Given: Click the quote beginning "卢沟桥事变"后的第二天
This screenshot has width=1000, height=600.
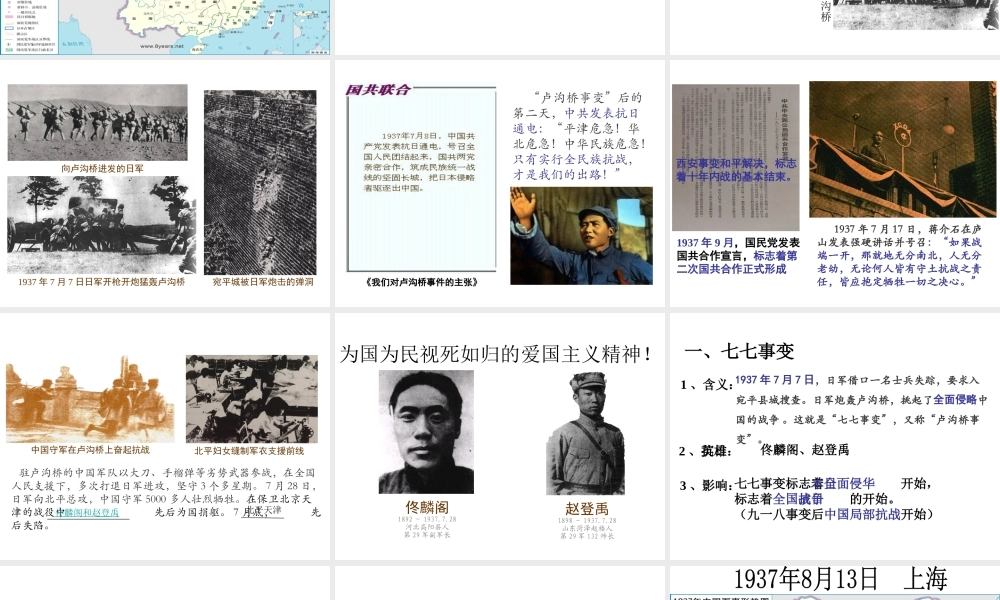Looking at the screenshot, I should click(579, 136).
